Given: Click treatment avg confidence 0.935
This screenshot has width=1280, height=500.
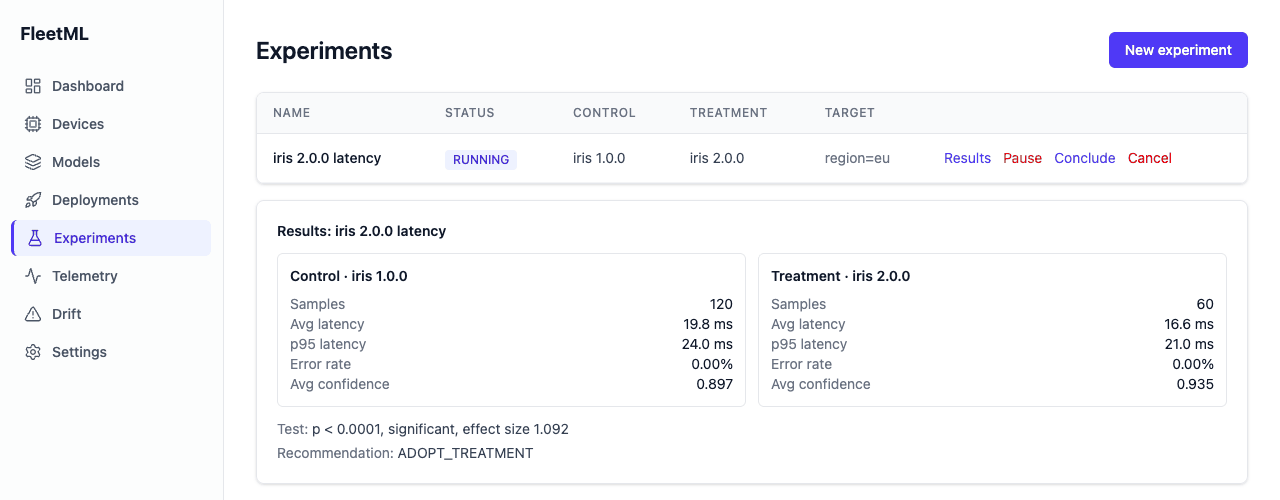Looking at the screenshot, I should click(x=1195, y=384).
